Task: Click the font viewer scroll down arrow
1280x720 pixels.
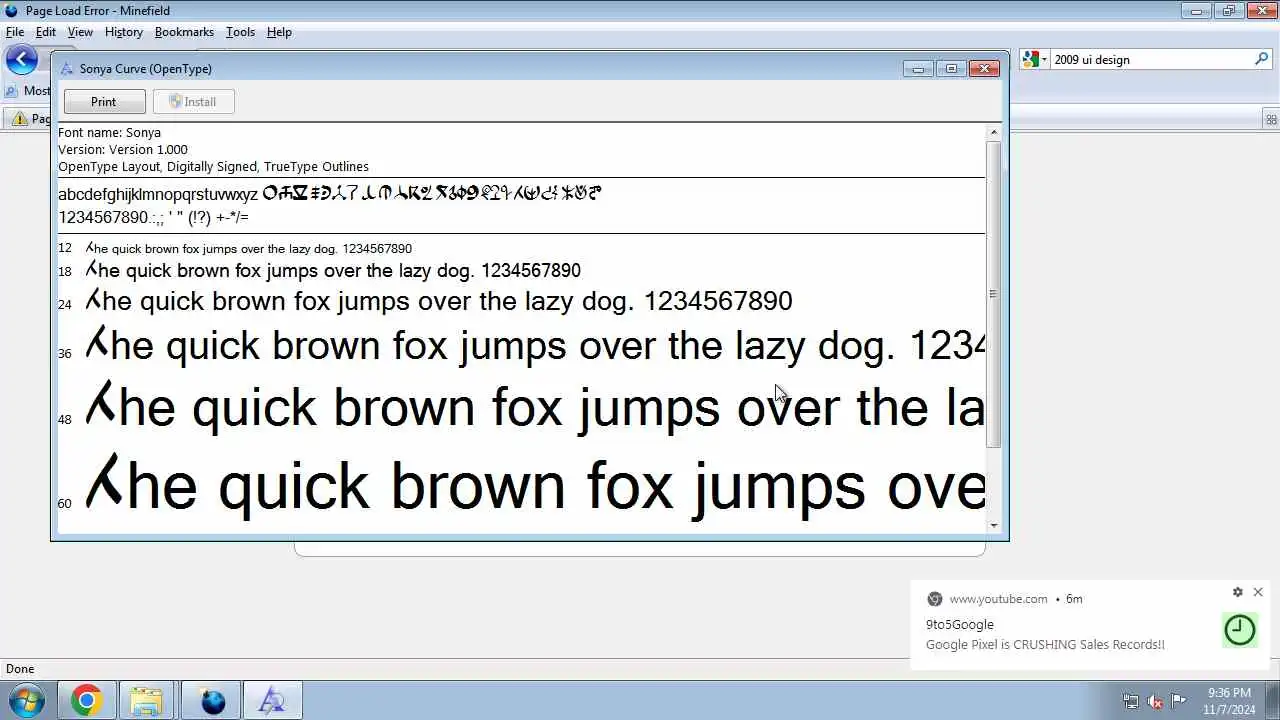Action: coord(993,525)
